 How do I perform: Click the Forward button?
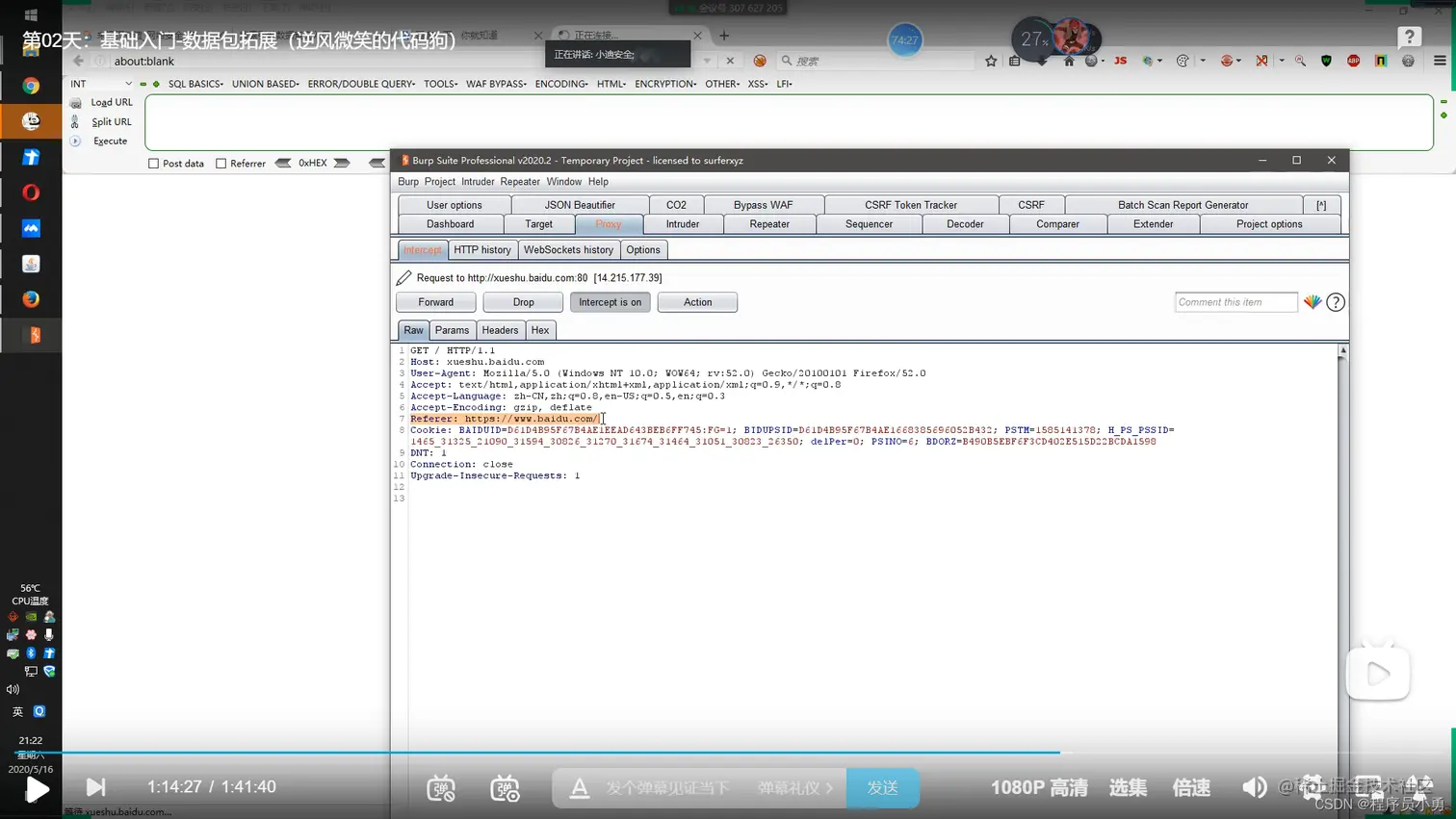point(435,302)
